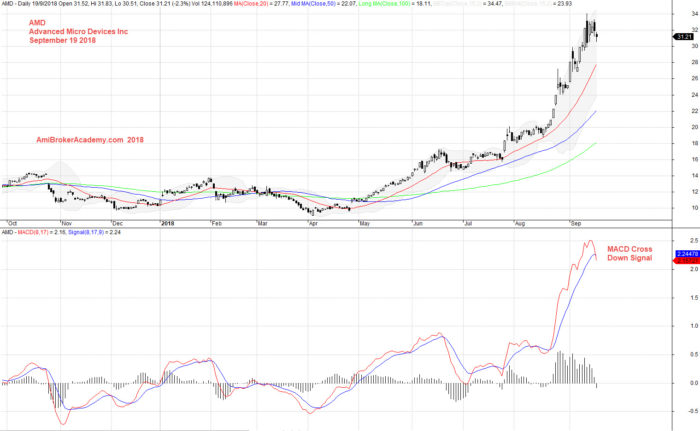This screenshot has height=431, width=700.
Task: Click the 20 price axis label
Action: click(695, 127)
